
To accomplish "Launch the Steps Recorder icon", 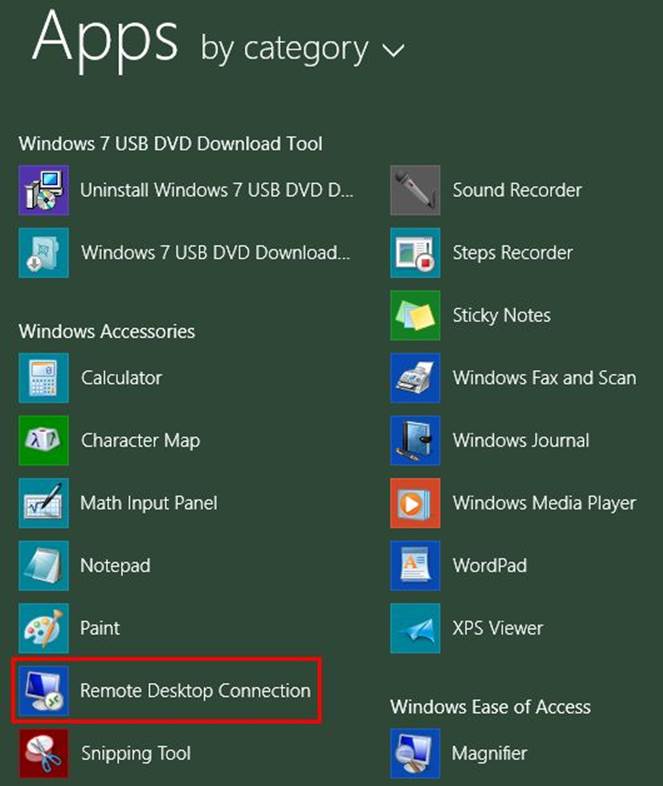I will click(415, 253).
